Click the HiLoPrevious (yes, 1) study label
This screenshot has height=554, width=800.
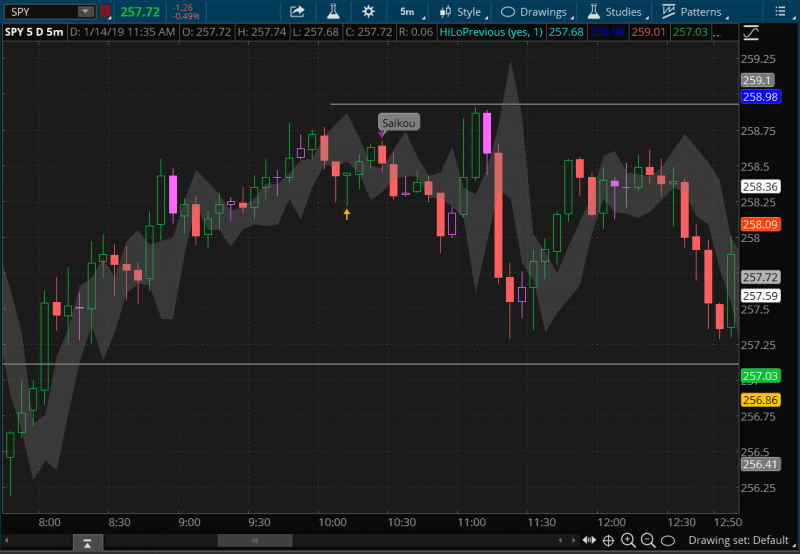[x=491, y=32]
